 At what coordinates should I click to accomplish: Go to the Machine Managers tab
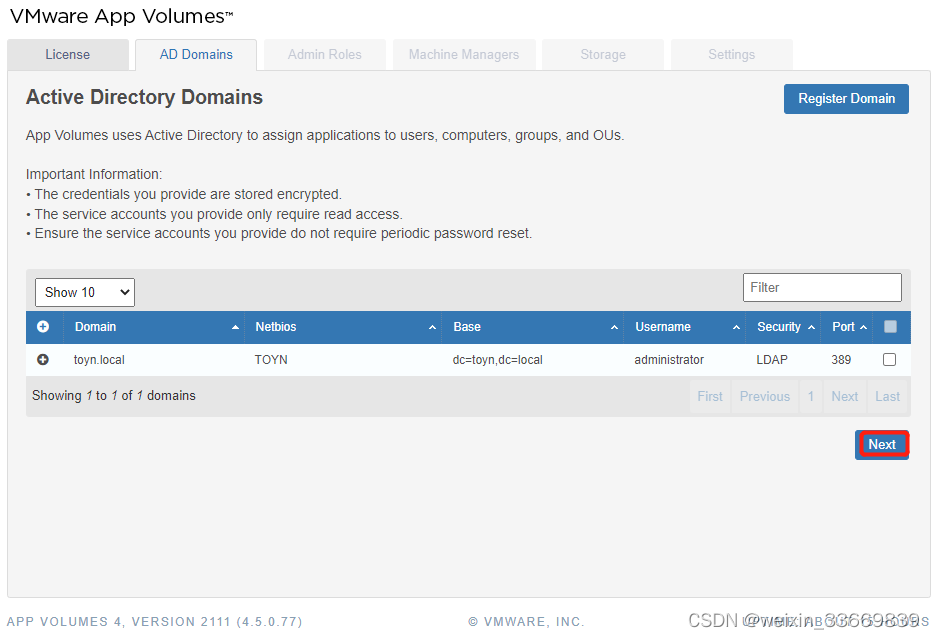click(x=464, y=55)
